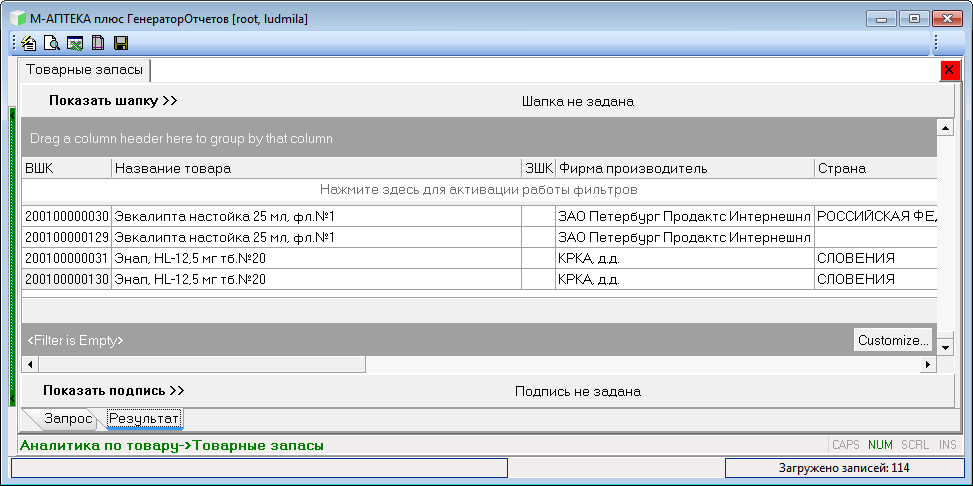This screenshot has width=973, height=486.
Task: Sort by Фирма производитель column header
Action: point(684,168)
